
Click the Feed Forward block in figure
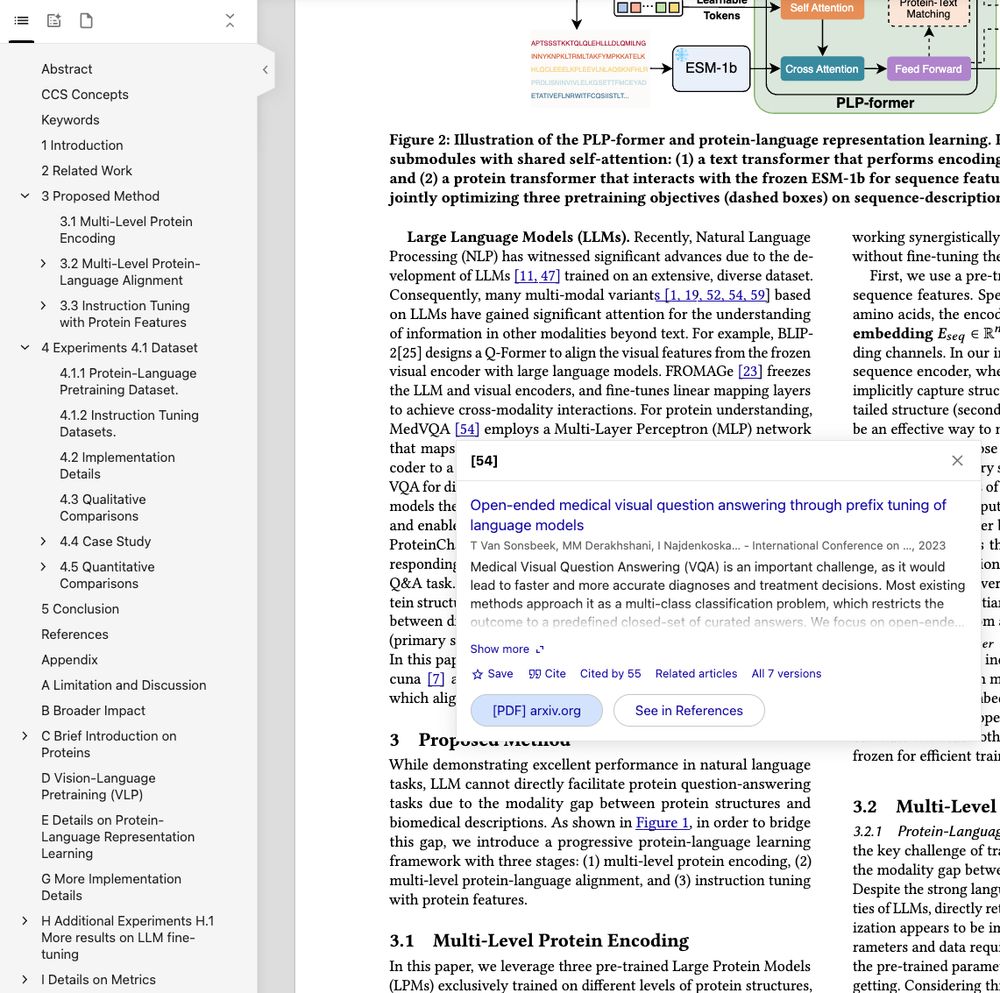(x=928, y=69)
